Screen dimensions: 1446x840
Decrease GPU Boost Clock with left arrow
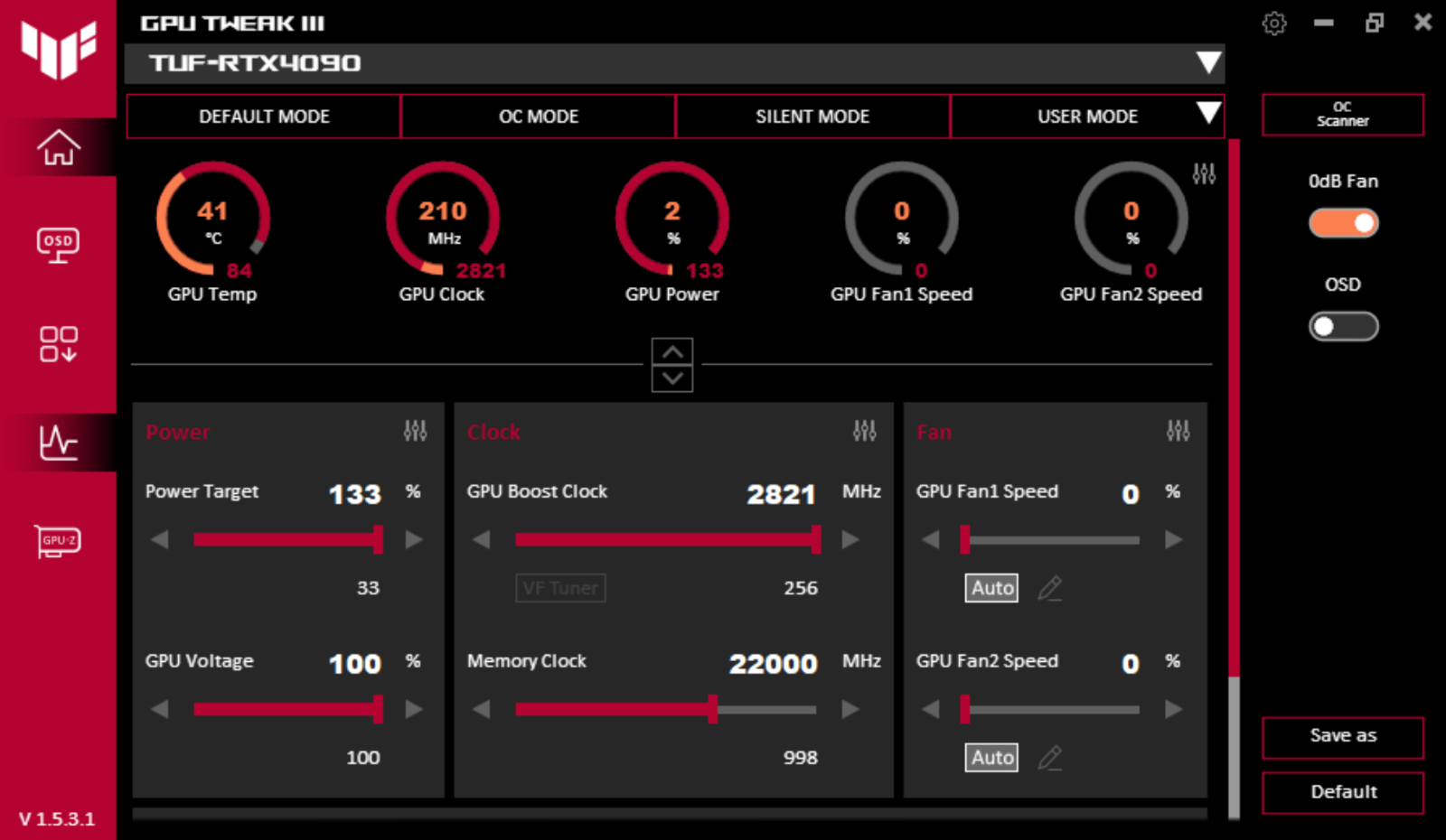[481, 540]
